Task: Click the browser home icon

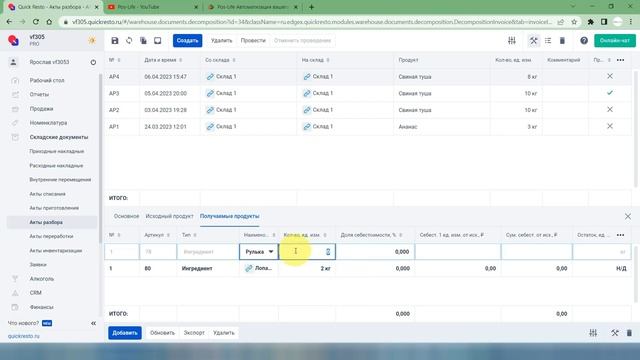Action: [49, 22]
